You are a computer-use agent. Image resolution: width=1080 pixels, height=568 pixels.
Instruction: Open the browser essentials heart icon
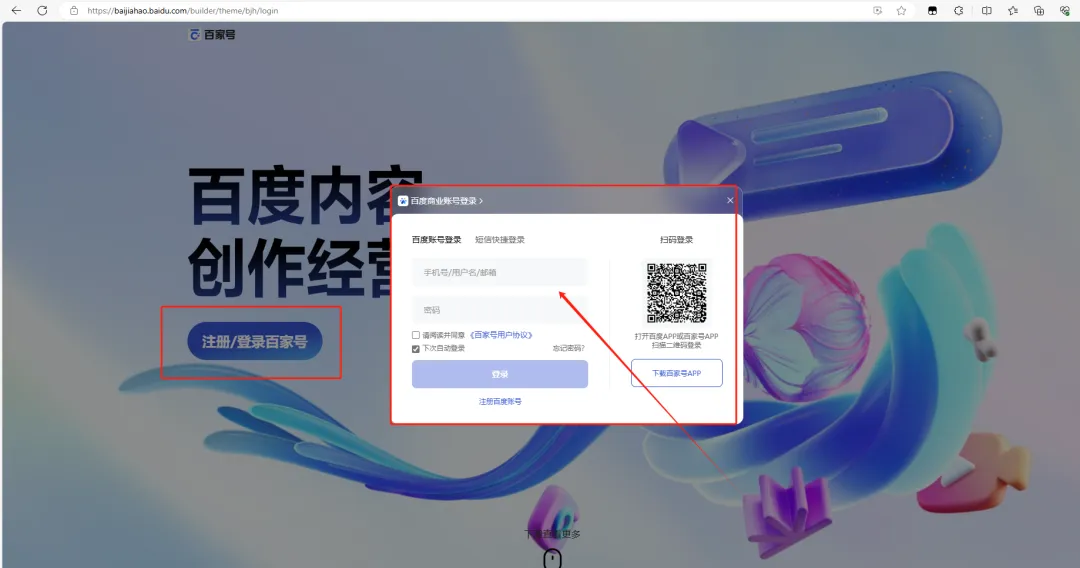pyautogui.click(x=1065, y=10)
